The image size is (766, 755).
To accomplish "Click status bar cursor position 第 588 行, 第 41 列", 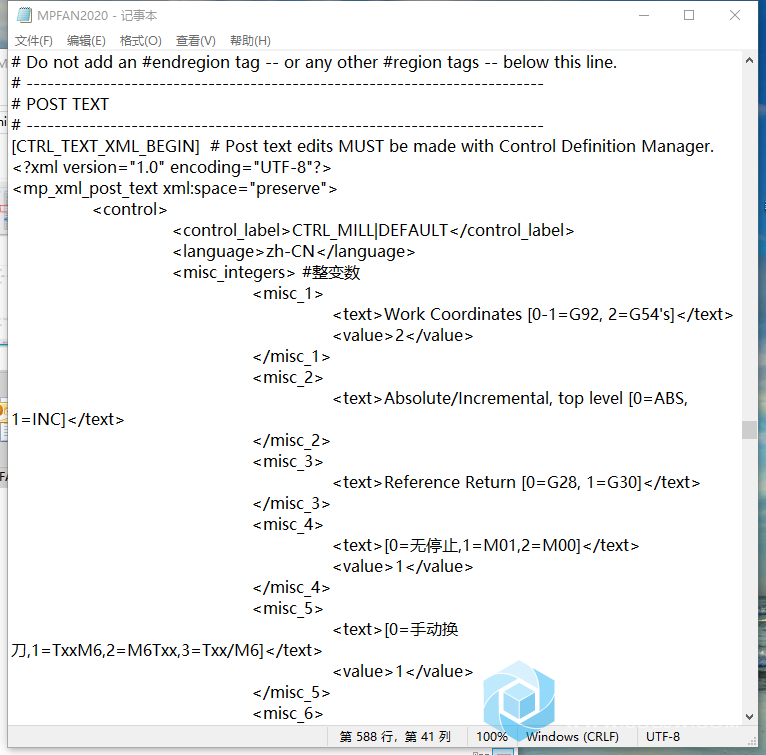I will [395, 736].
